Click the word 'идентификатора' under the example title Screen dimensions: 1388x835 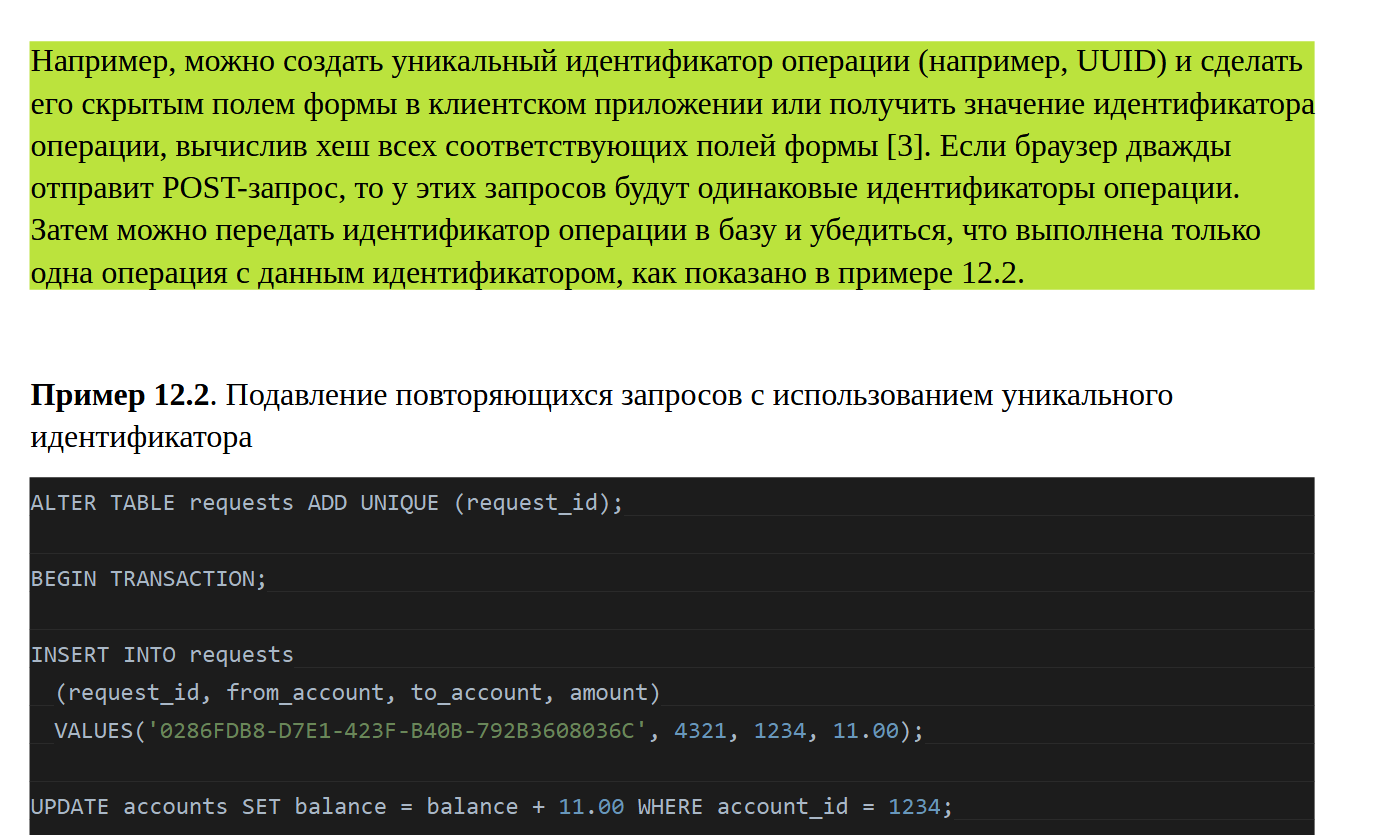click(141, 438)
